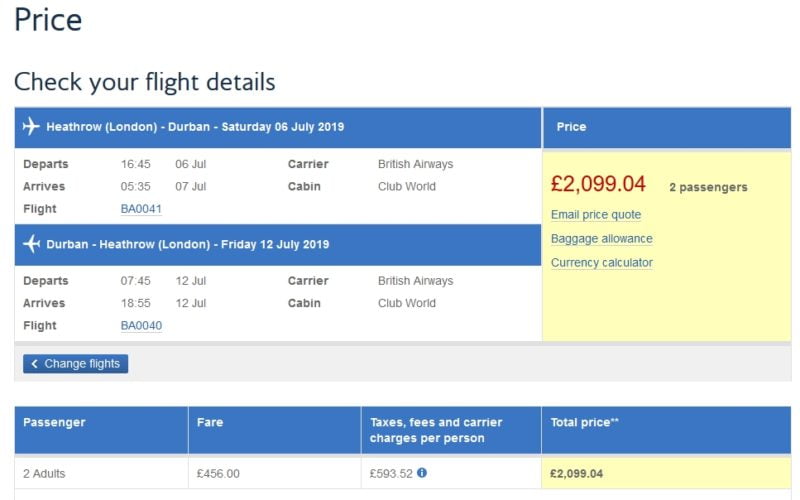800x500 pixels.
Task: Click the yellow total price cell £2,099.04
Action: [666, 473]
